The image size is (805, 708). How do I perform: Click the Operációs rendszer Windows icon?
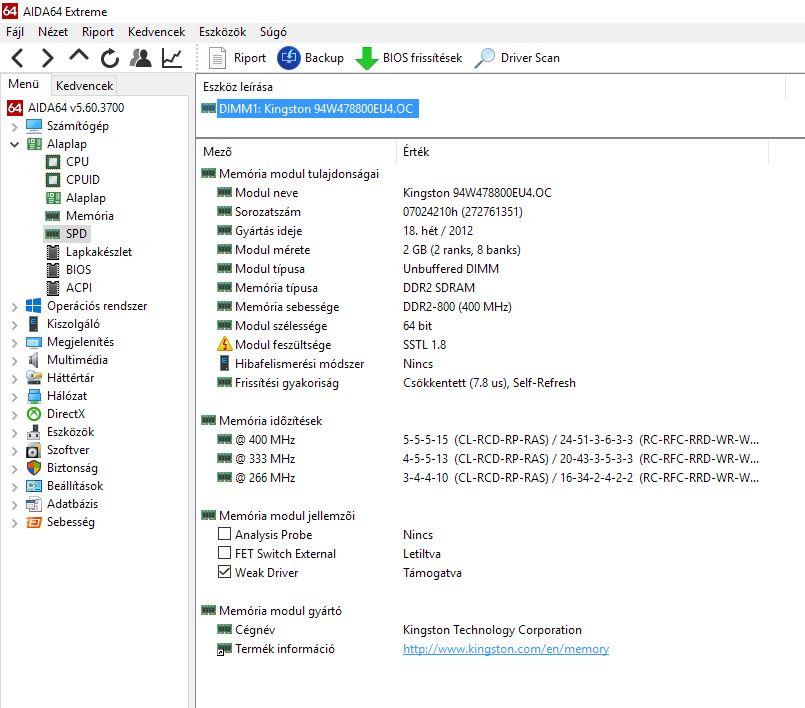(x=33, y=306)
